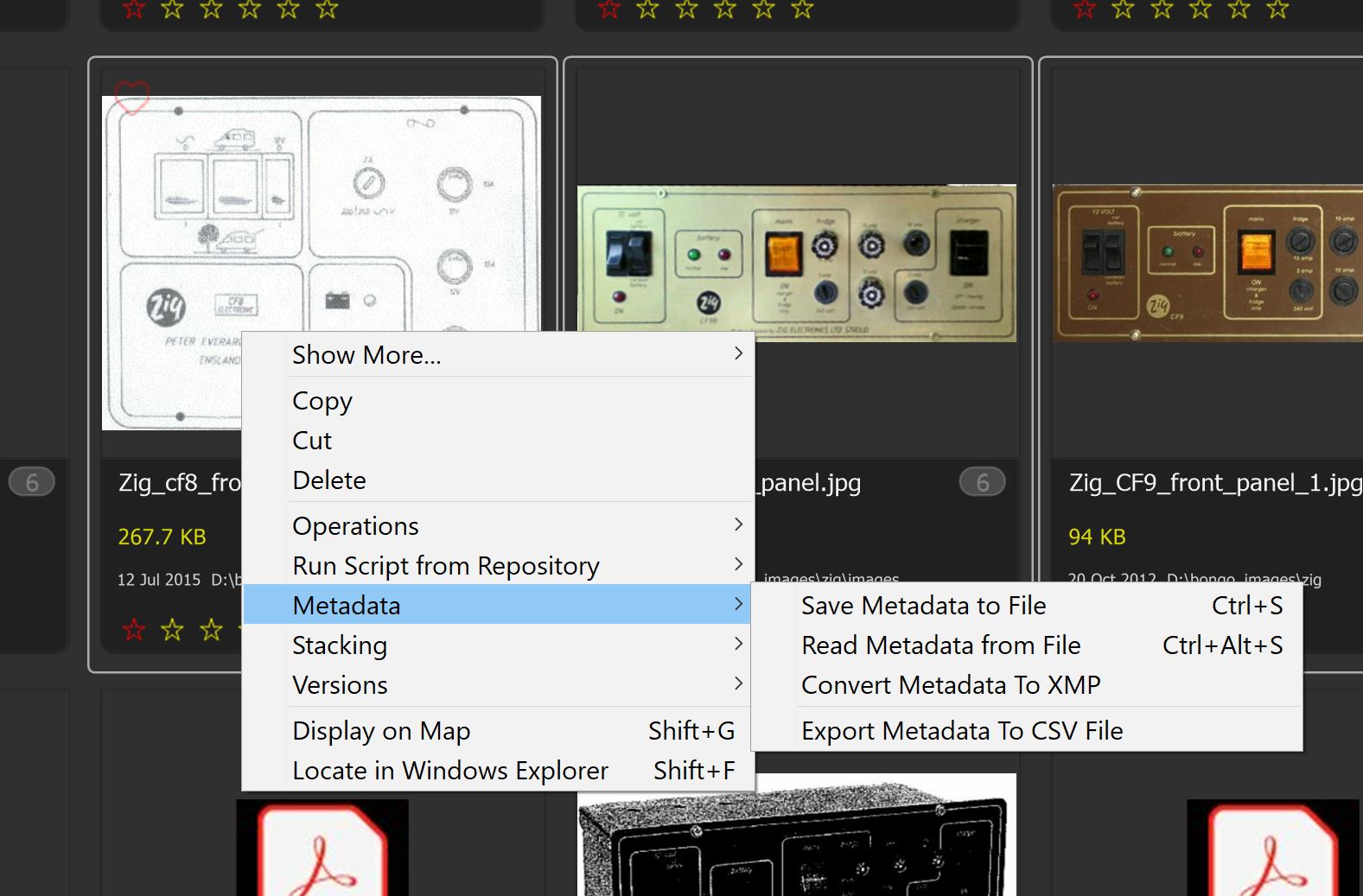Click second yellow star below 267.7 KB
The height and width of the screenshot is (896, 1363).
tap(211, 629)
